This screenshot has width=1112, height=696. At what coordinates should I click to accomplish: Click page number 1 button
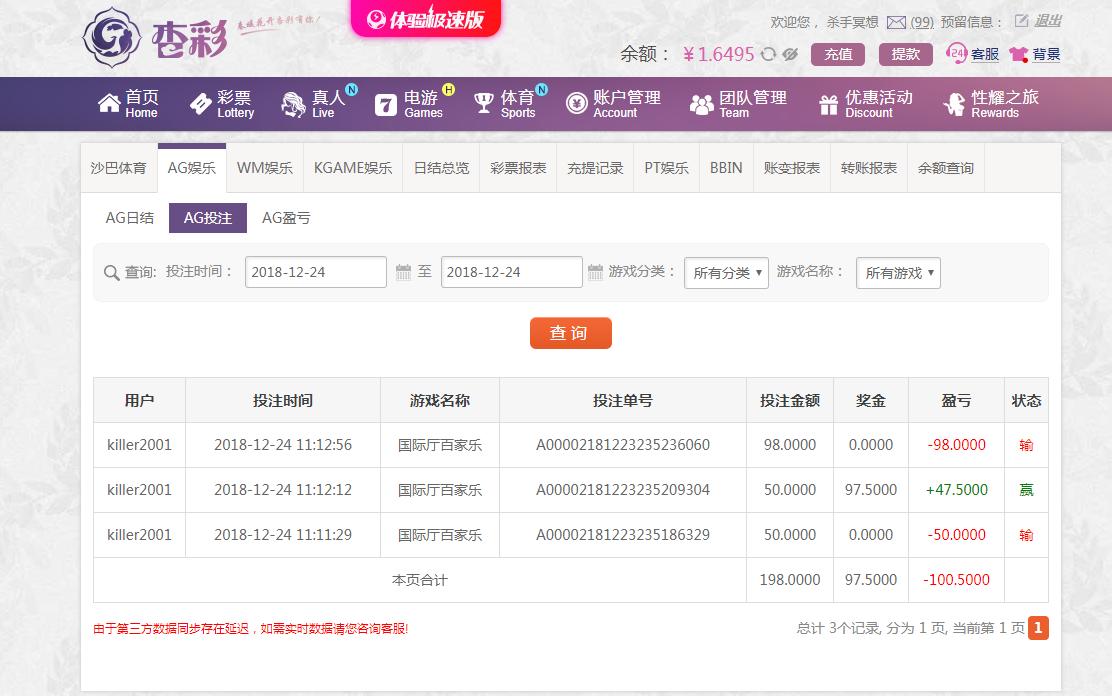coord(1038,628)
